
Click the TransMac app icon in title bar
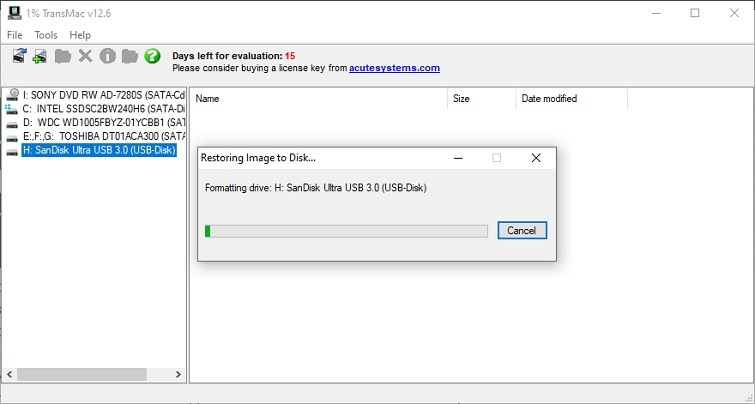[14, 13]
